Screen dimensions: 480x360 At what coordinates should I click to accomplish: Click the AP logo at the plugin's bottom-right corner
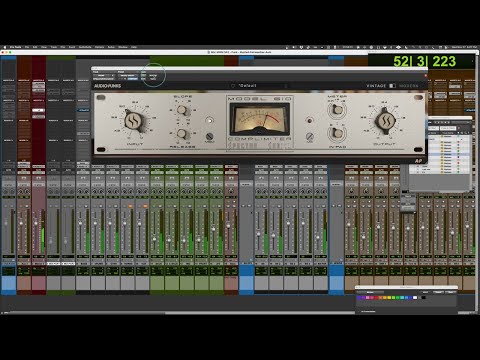pos(418,161)
